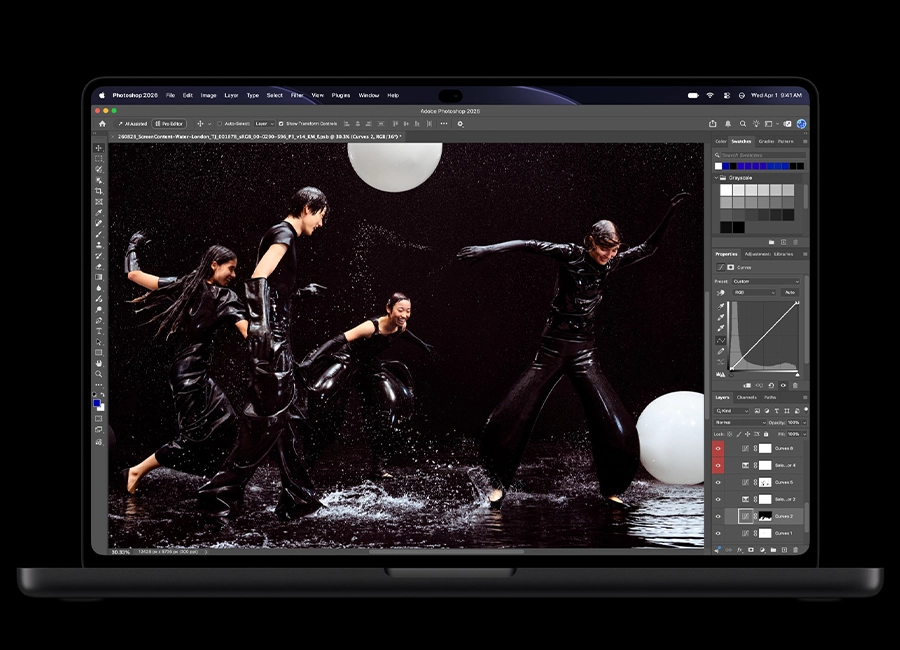Open the Auto-Select Layer dropdown

(264, 123)
